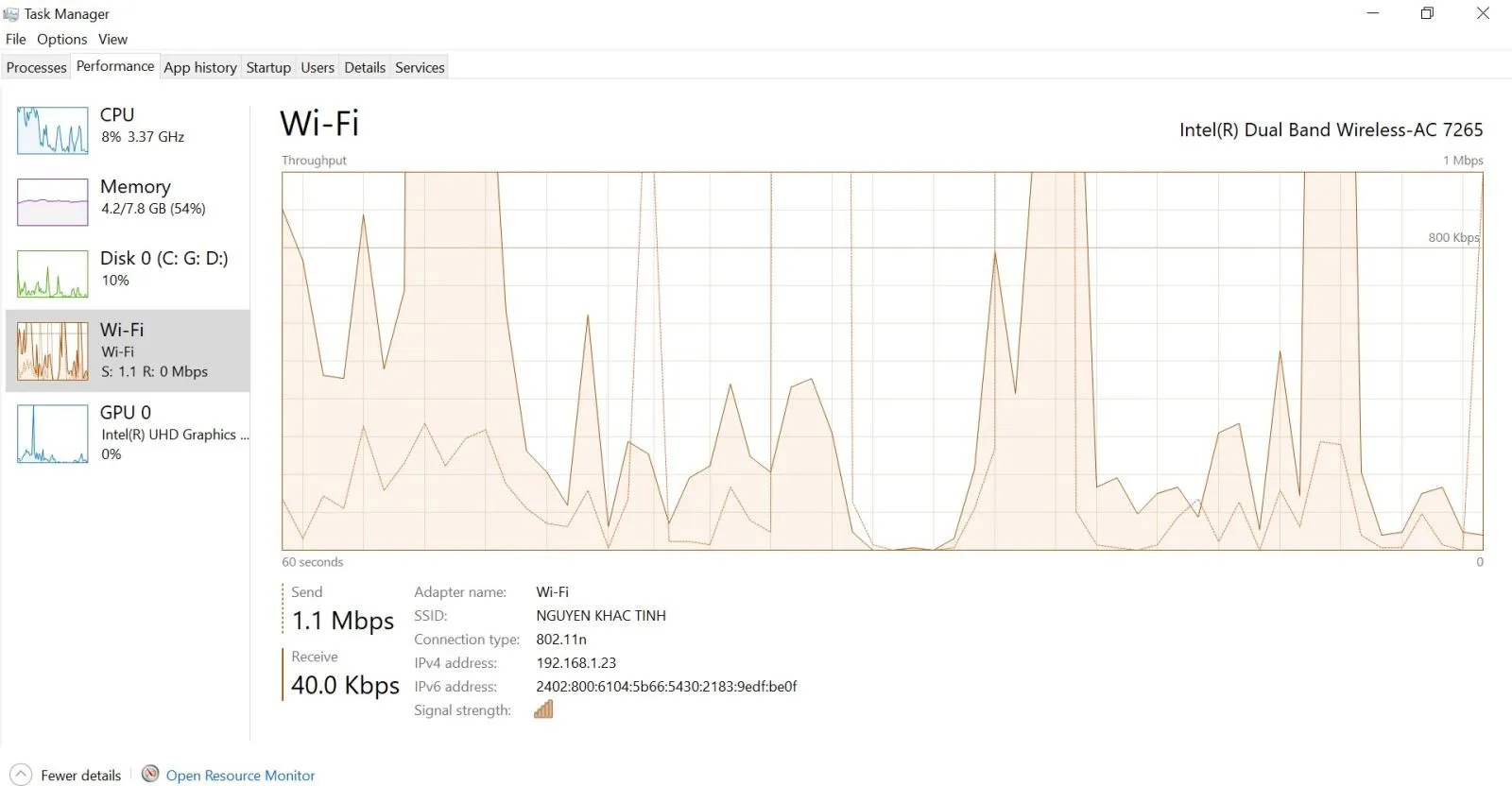Select the Memory 4.2/7.8 GB entry
The width and height of the screenshot is (1512, 786).
point(128,202)
